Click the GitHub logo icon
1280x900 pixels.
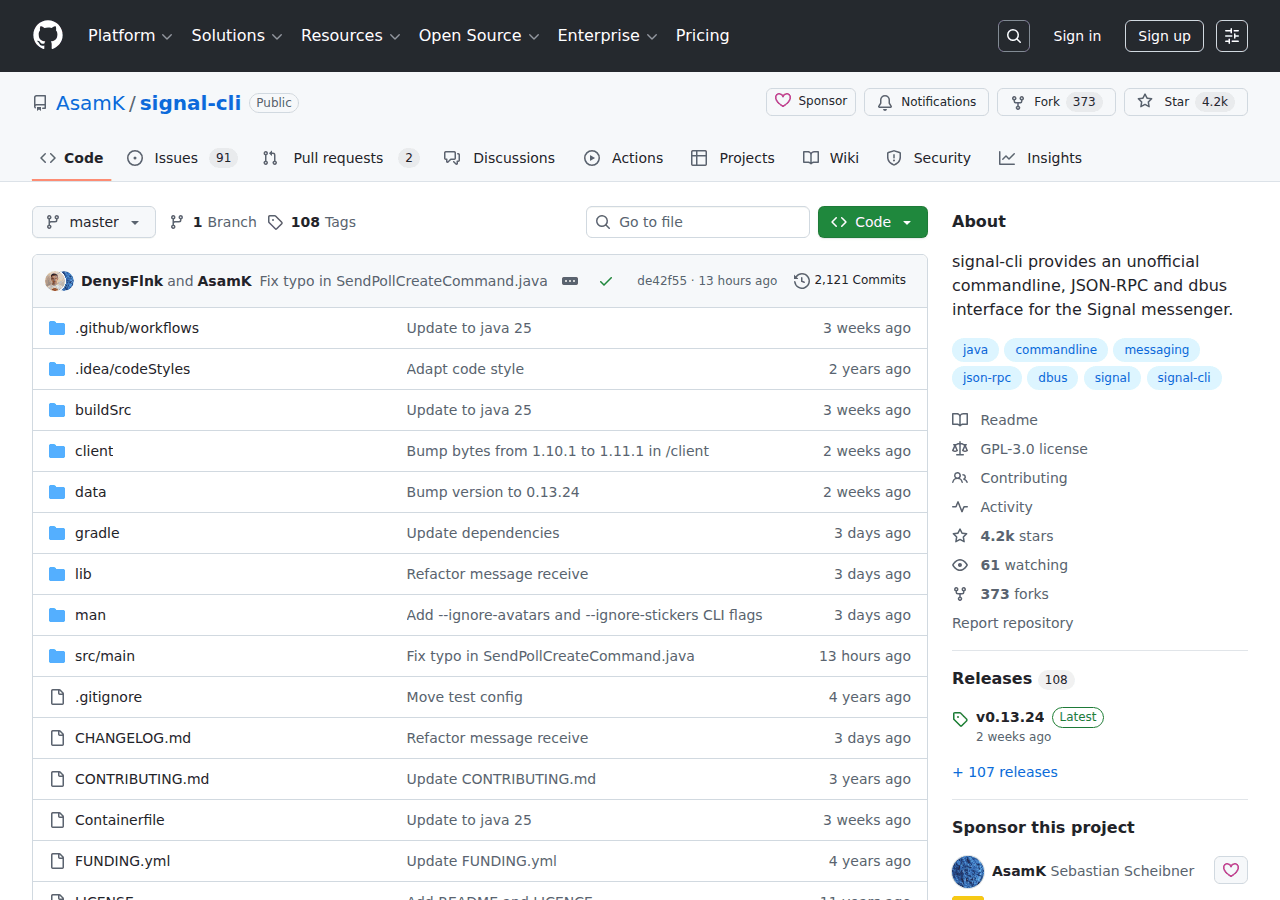[x=47, y=35]
